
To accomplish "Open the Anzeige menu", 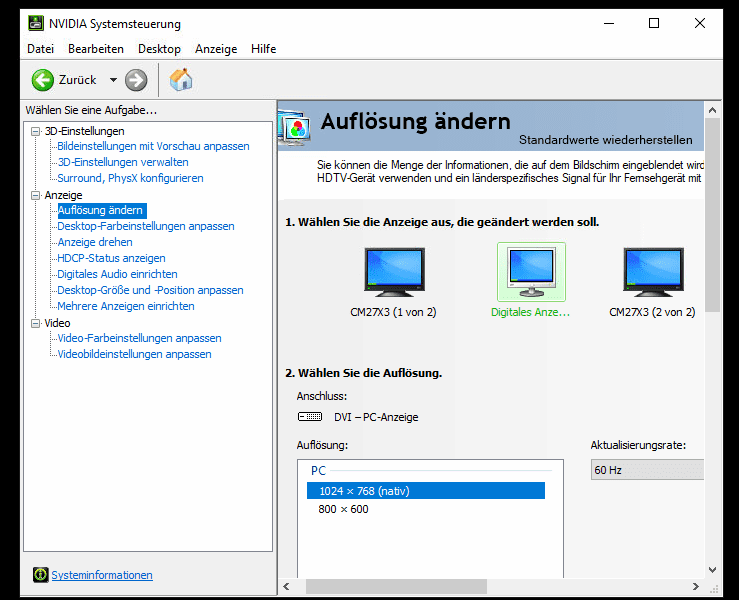I will 216,49.
